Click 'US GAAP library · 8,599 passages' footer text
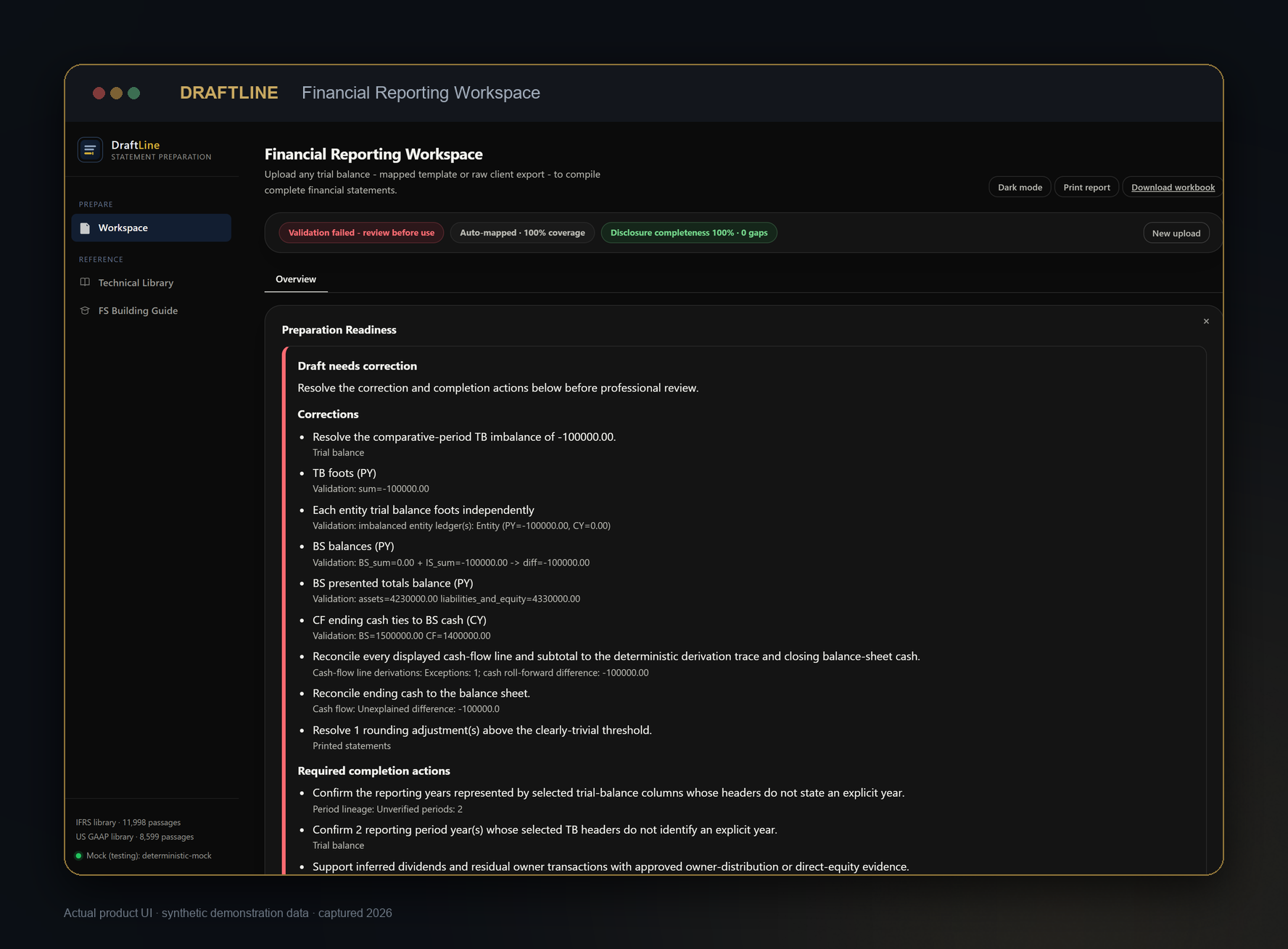The image size is (1288, 949). pyautogui.click(x=135, y=837)
